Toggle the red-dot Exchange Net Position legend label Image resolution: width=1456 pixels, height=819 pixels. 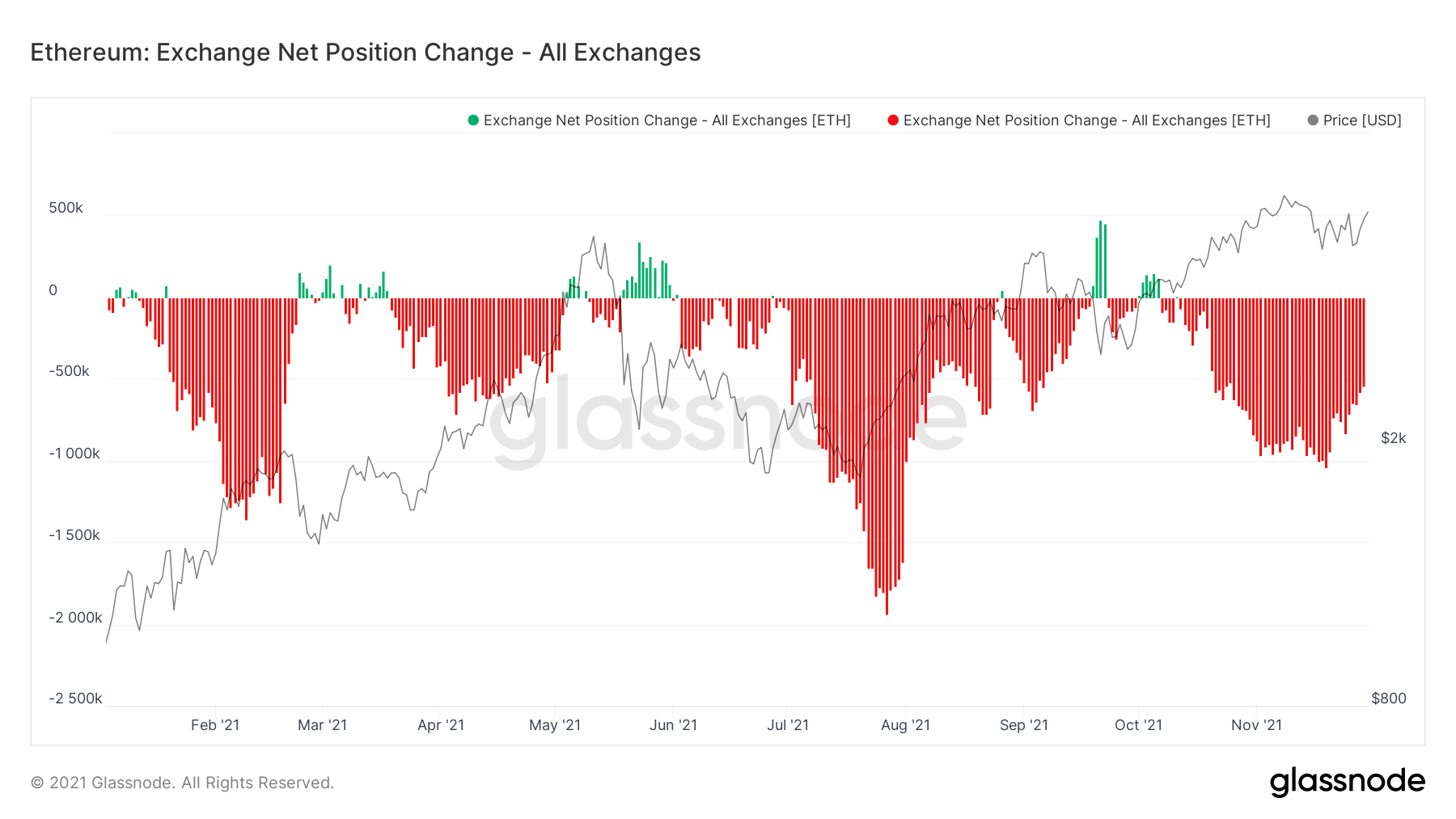coord(1086,120)
